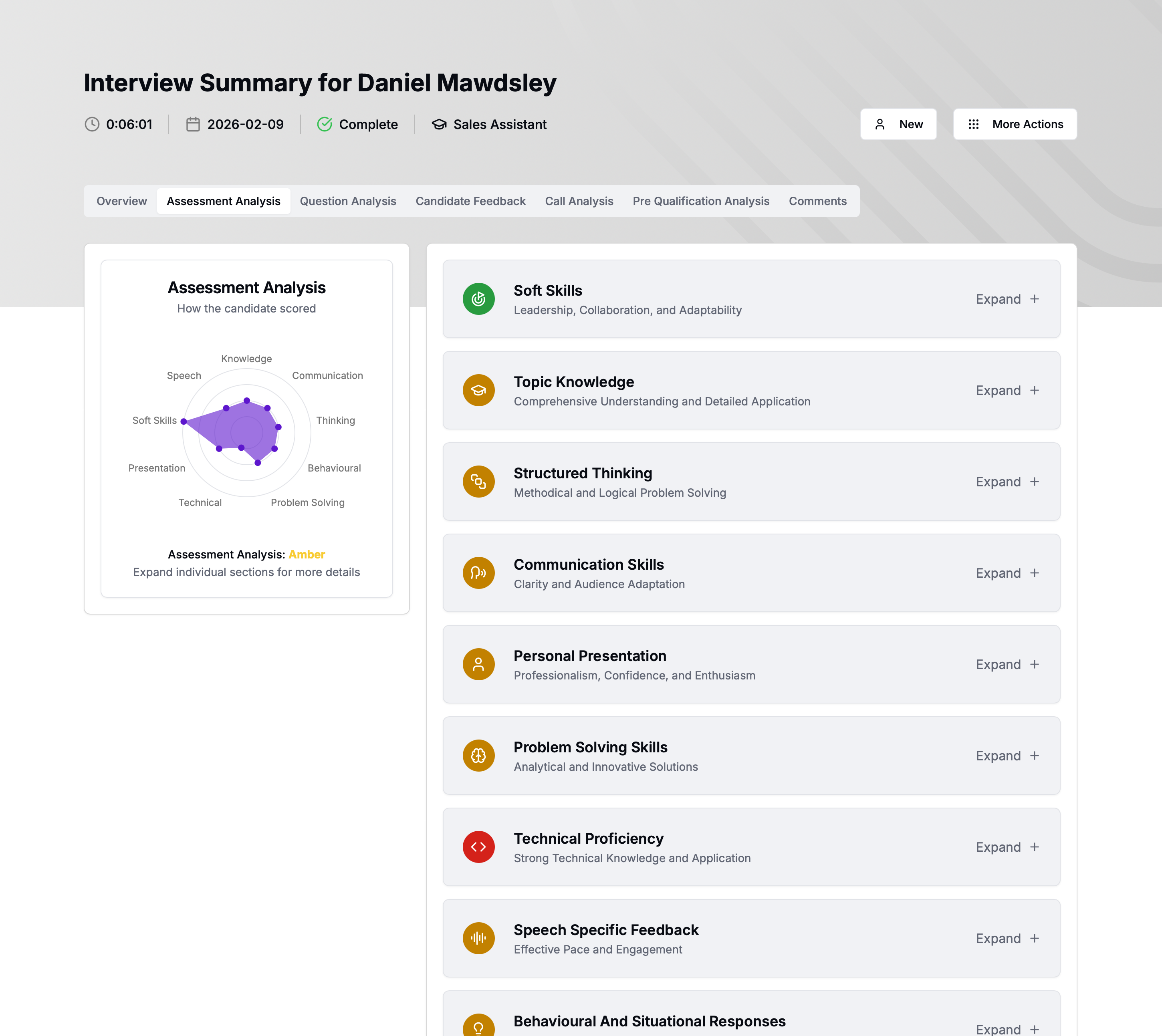Click the Structured Thinking shapes icon
Image resolution: width=1162 pixels, height=1036 pixels.
click(478, 482)
